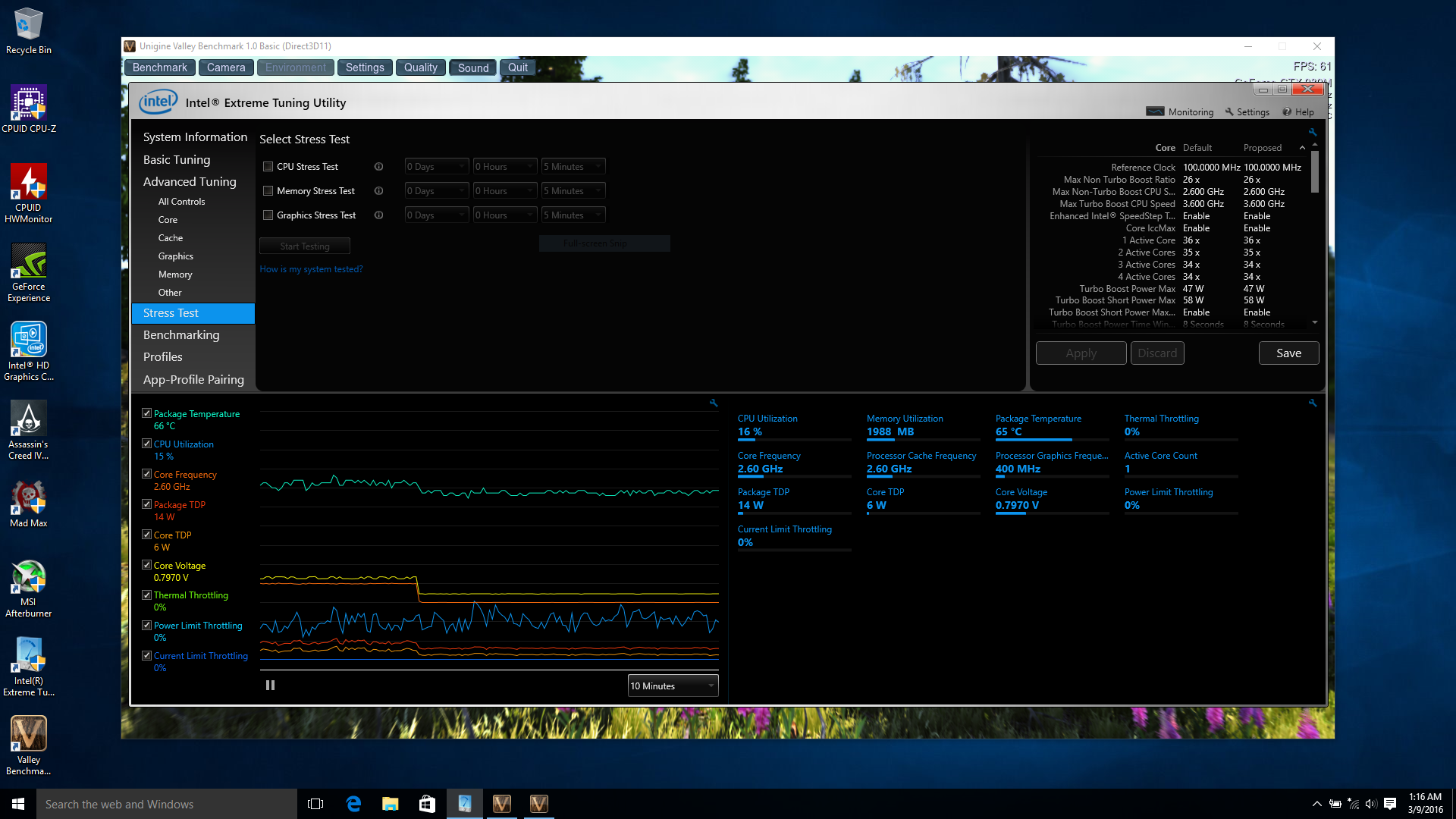Click the Core settings table vertical scrollbar
The image size is (1456, 819).
point(1315,171)
